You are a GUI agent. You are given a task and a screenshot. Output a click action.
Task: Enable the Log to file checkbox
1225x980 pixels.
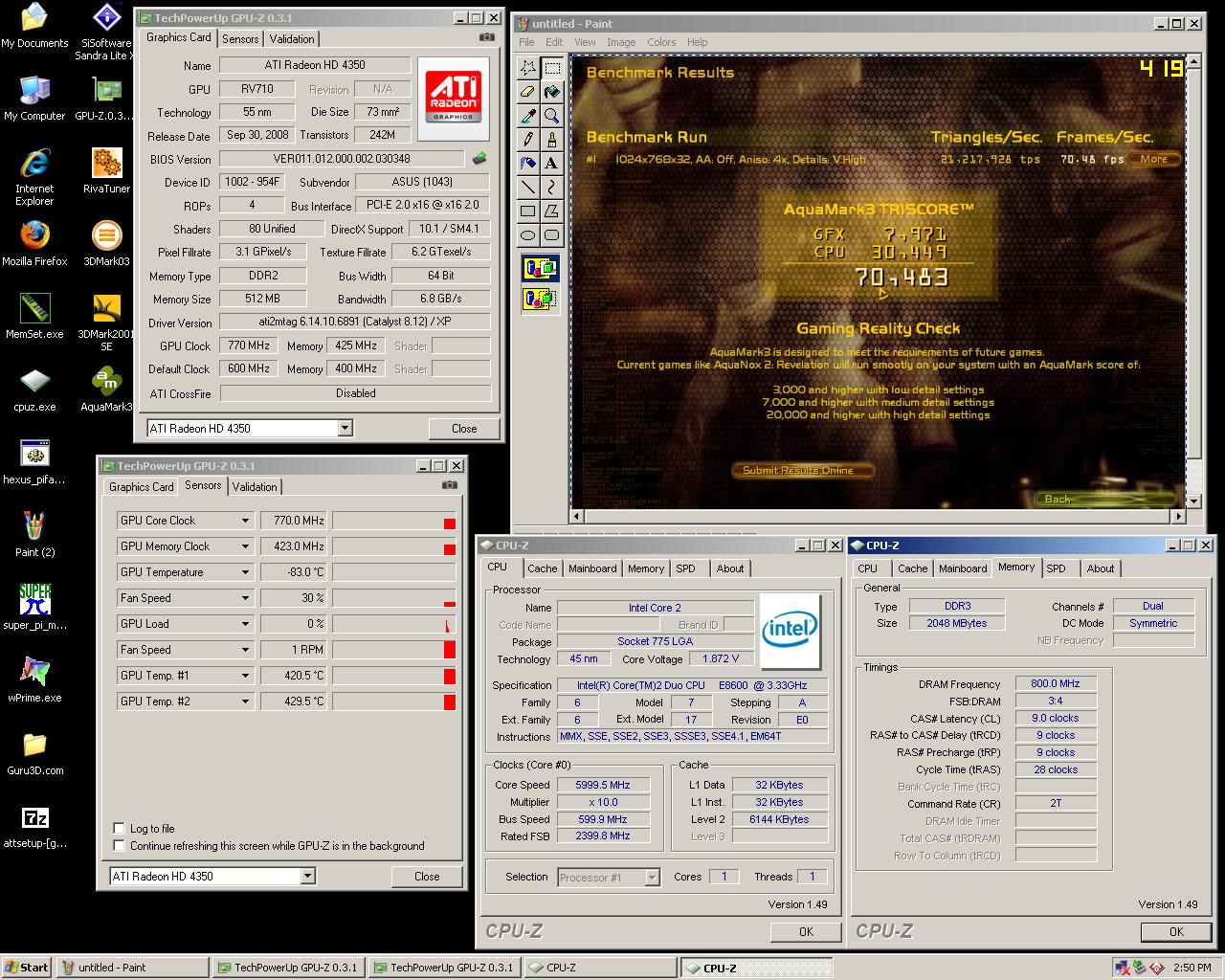[x=119, y=828]
